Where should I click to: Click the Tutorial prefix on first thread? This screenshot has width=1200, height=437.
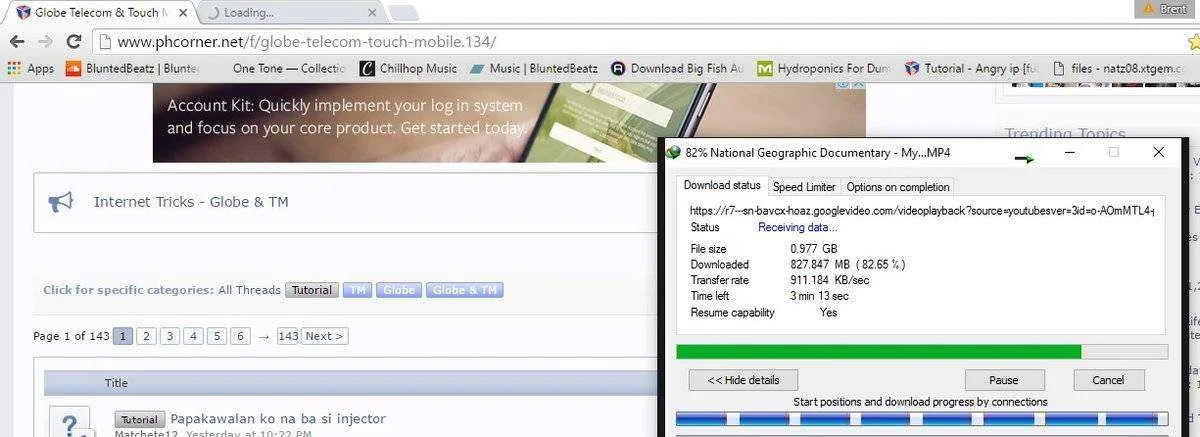click(140, 419)
